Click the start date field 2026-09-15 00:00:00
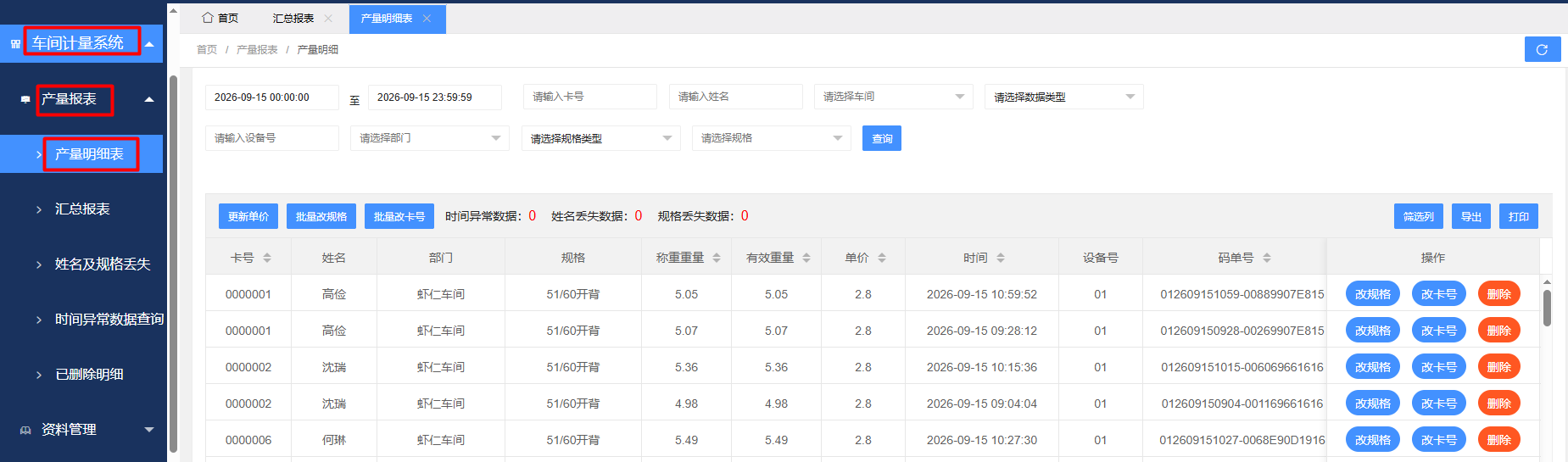 [x=272, y=97]
